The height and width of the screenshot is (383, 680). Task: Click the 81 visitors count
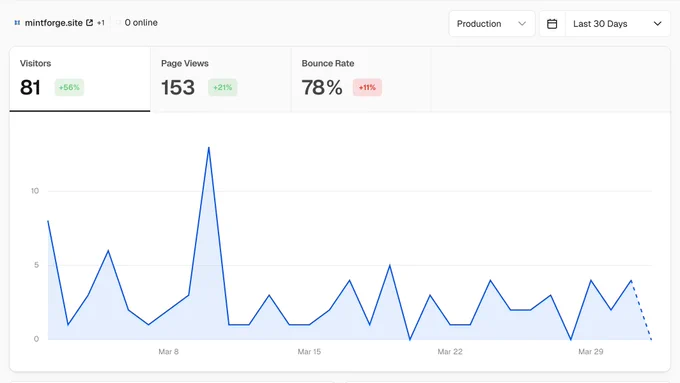[x=30, y=88]
